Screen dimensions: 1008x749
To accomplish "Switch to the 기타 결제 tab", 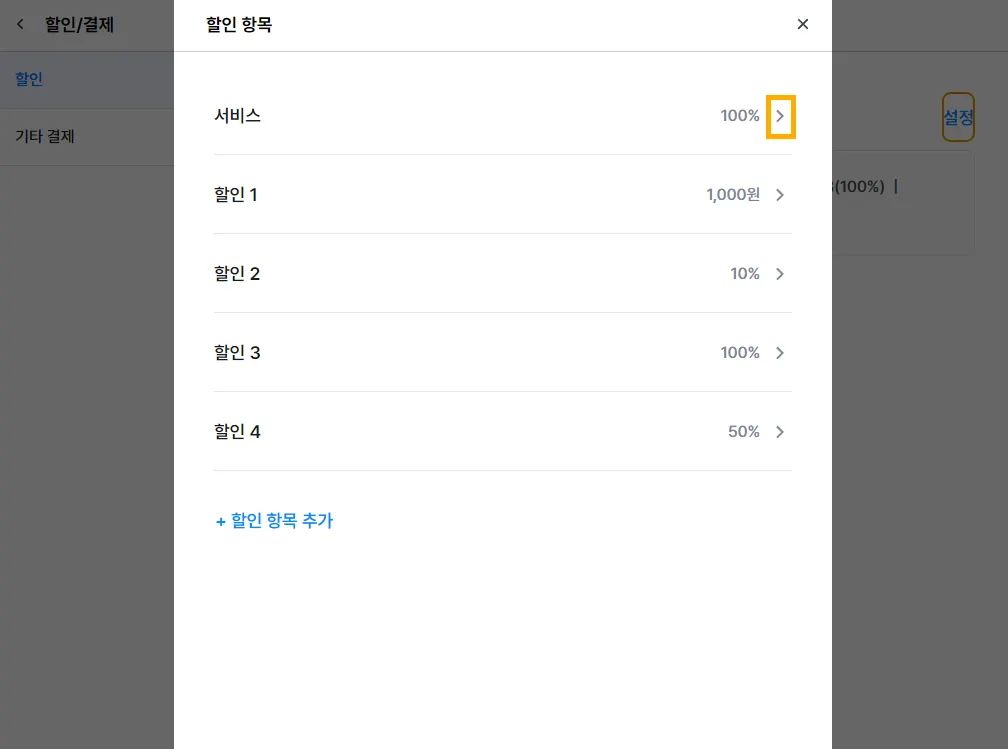I will point(45,136).
